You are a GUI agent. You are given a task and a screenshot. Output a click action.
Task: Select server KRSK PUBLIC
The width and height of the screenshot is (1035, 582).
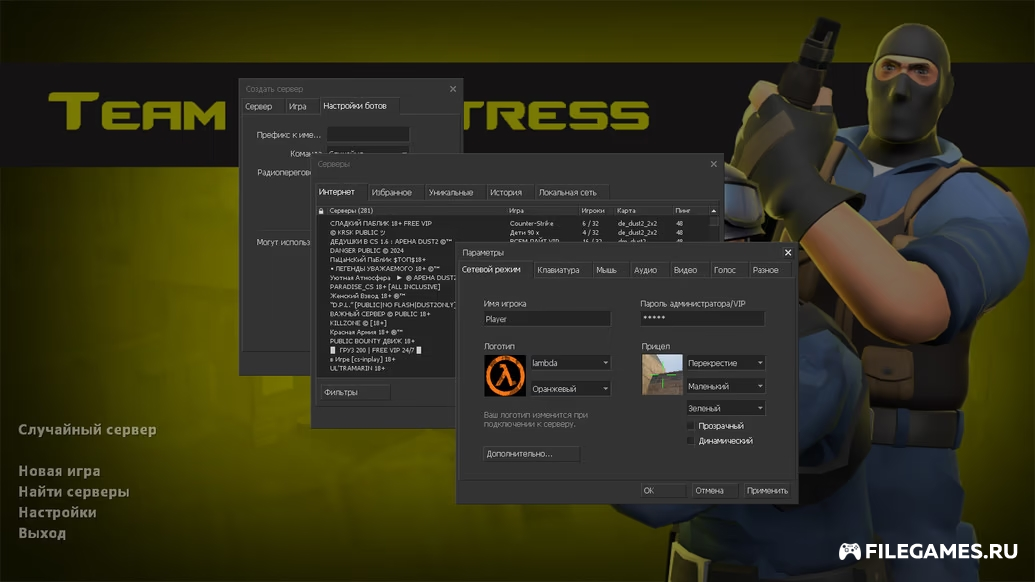pyautogui.click(x=358, y=232)
